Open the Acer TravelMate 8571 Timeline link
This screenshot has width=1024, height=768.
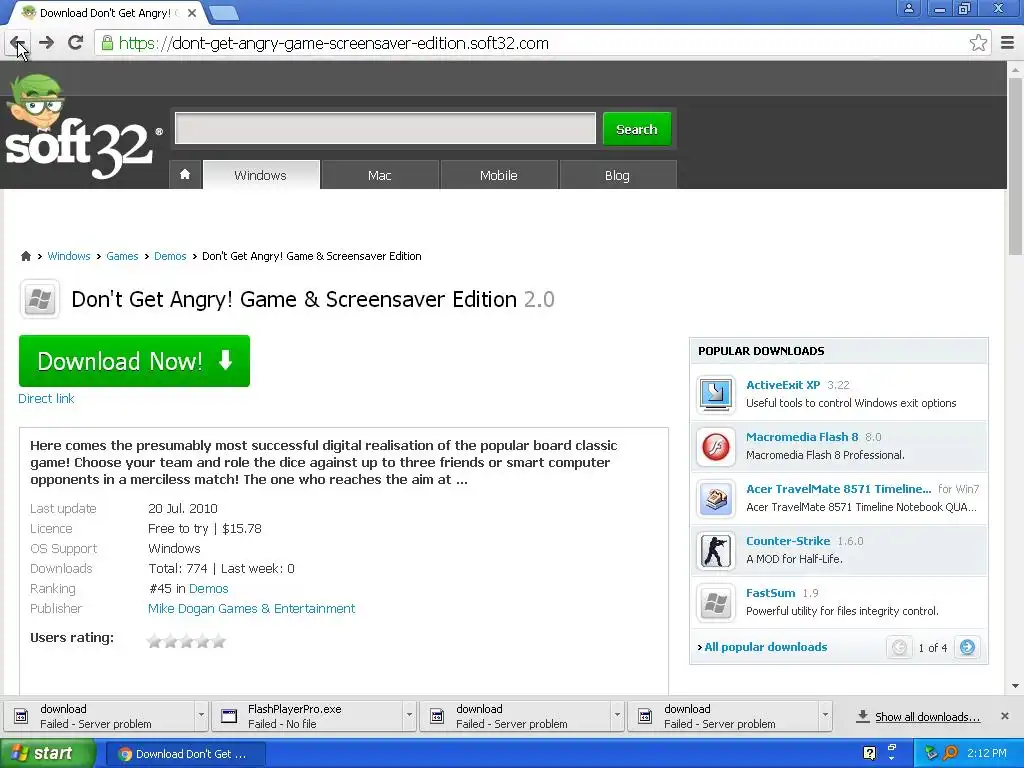(x=839, y=488)
